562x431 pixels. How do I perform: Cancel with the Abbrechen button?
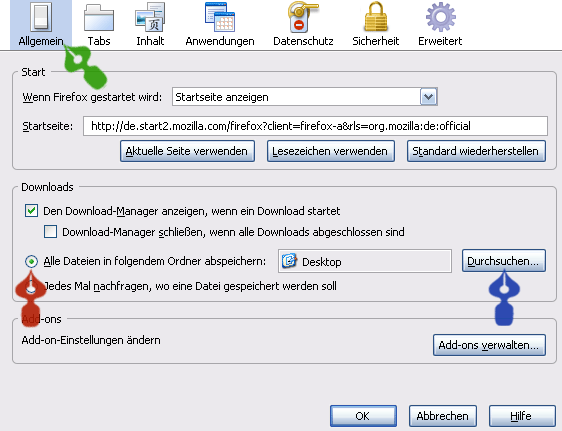click(x=443, y=416)
